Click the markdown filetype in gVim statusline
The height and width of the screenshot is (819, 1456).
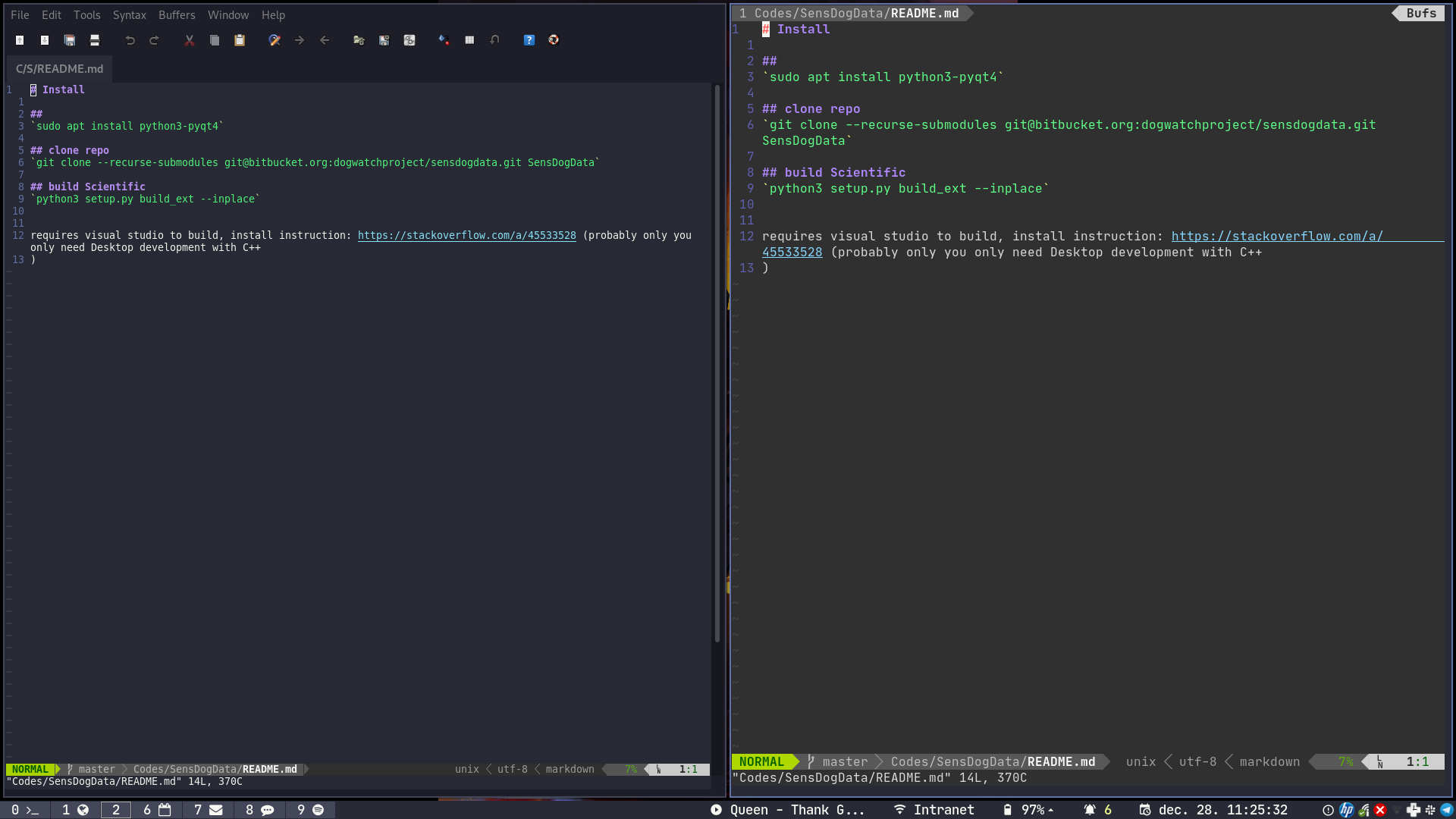pyautogui.click(x=570, y=769)
